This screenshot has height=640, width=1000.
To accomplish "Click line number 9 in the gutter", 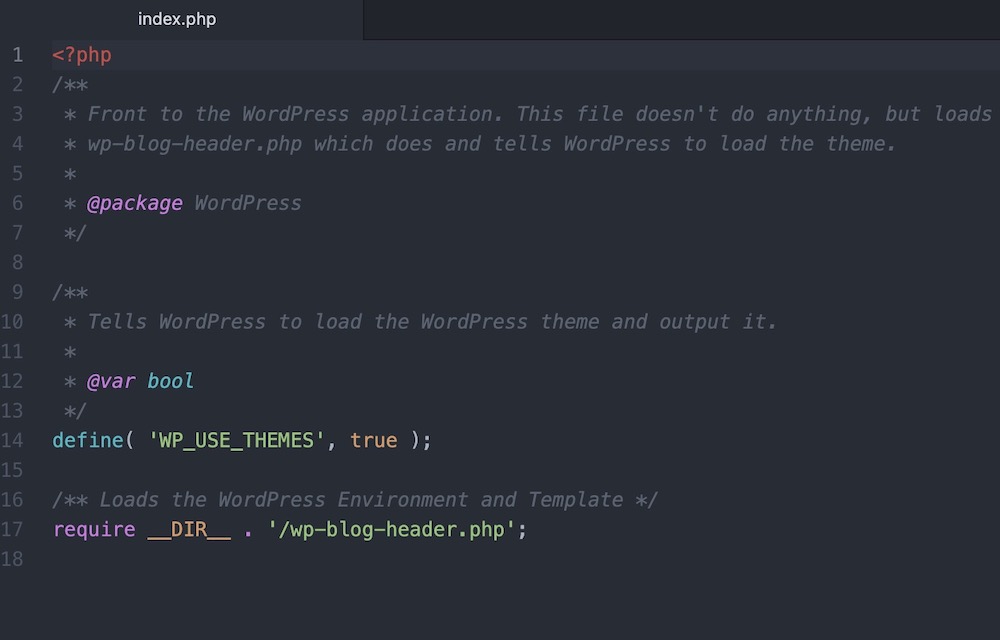I will click(x=18, y=292).
